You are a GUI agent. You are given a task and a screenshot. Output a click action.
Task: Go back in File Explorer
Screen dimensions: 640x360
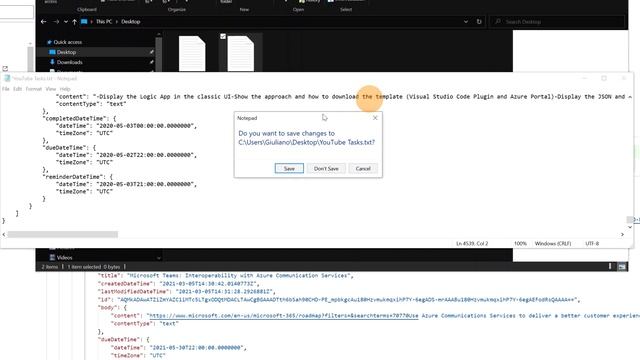tap(44, 22)
